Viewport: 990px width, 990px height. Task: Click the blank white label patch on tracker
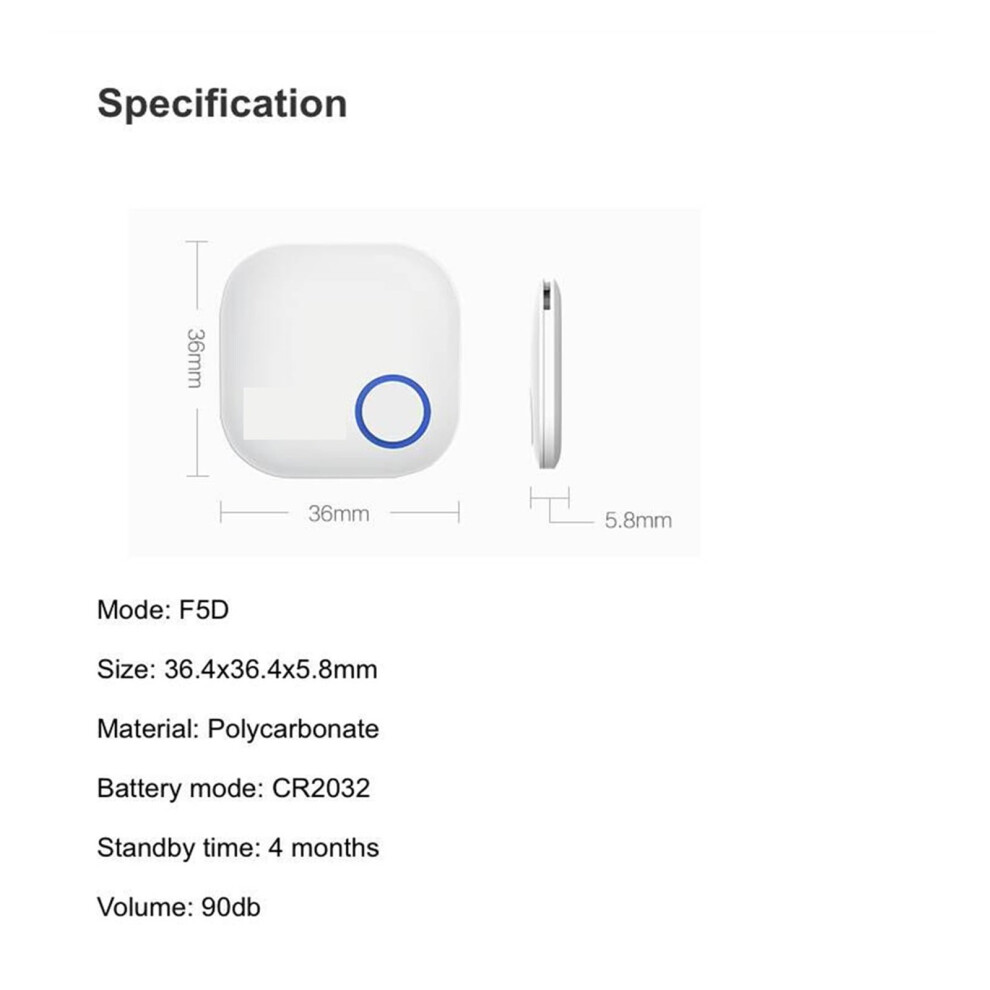coord(294,414)
